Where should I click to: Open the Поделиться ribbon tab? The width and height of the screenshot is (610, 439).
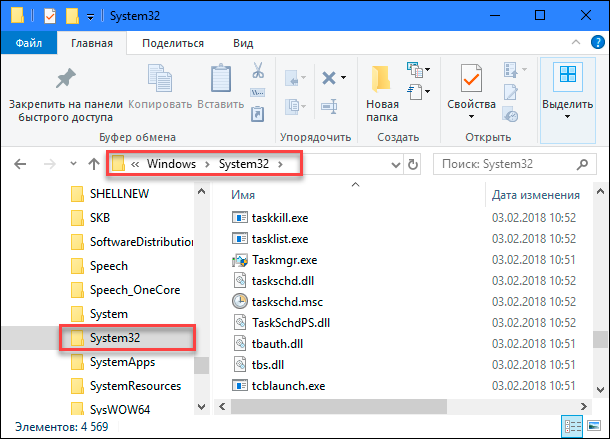[x=173, y=43]
